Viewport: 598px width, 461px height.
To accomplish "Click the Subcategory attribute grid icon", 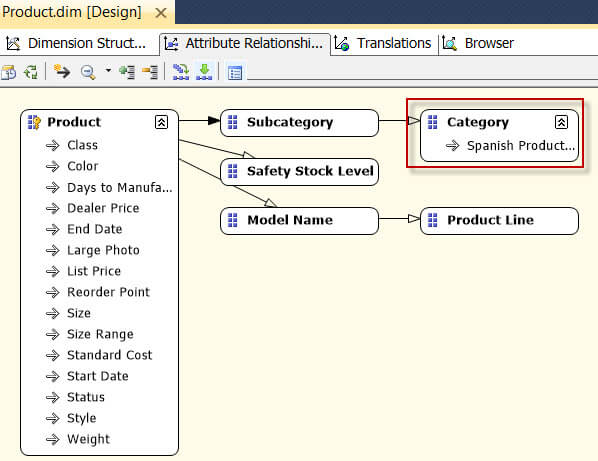I will tap(233, 122).
